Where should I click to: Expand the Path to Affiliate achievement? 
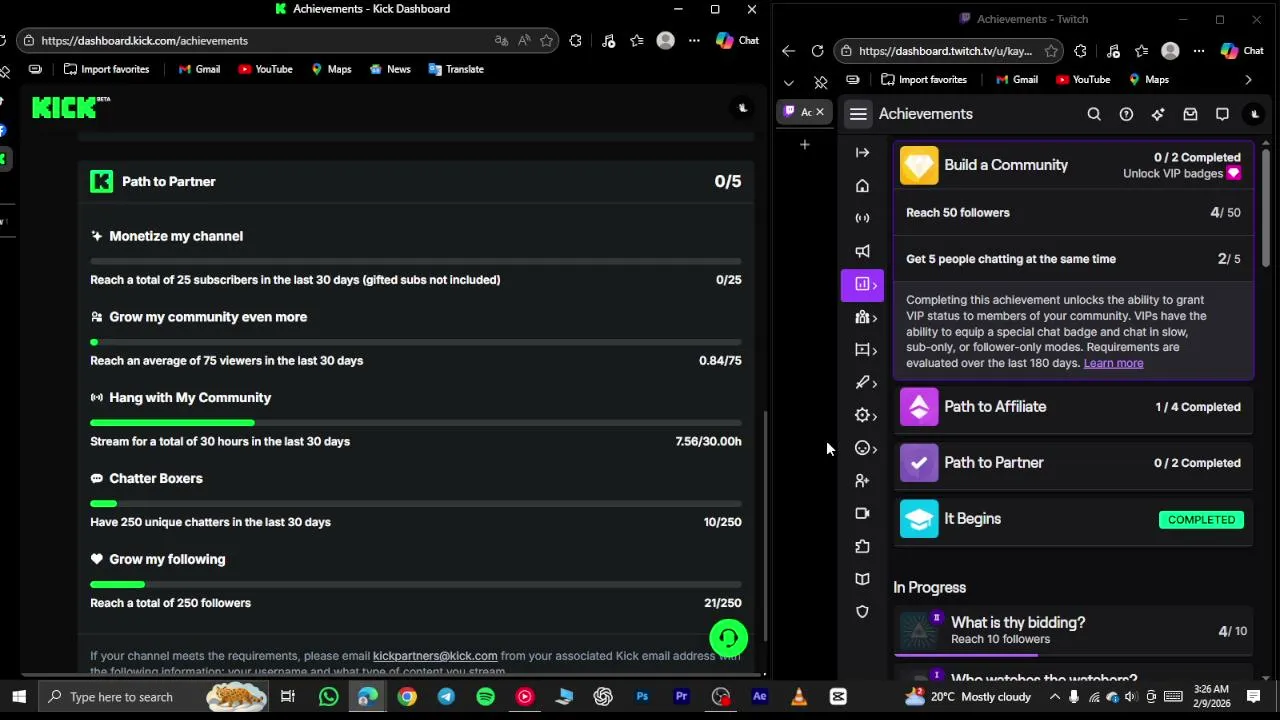tap(1073, 407)
